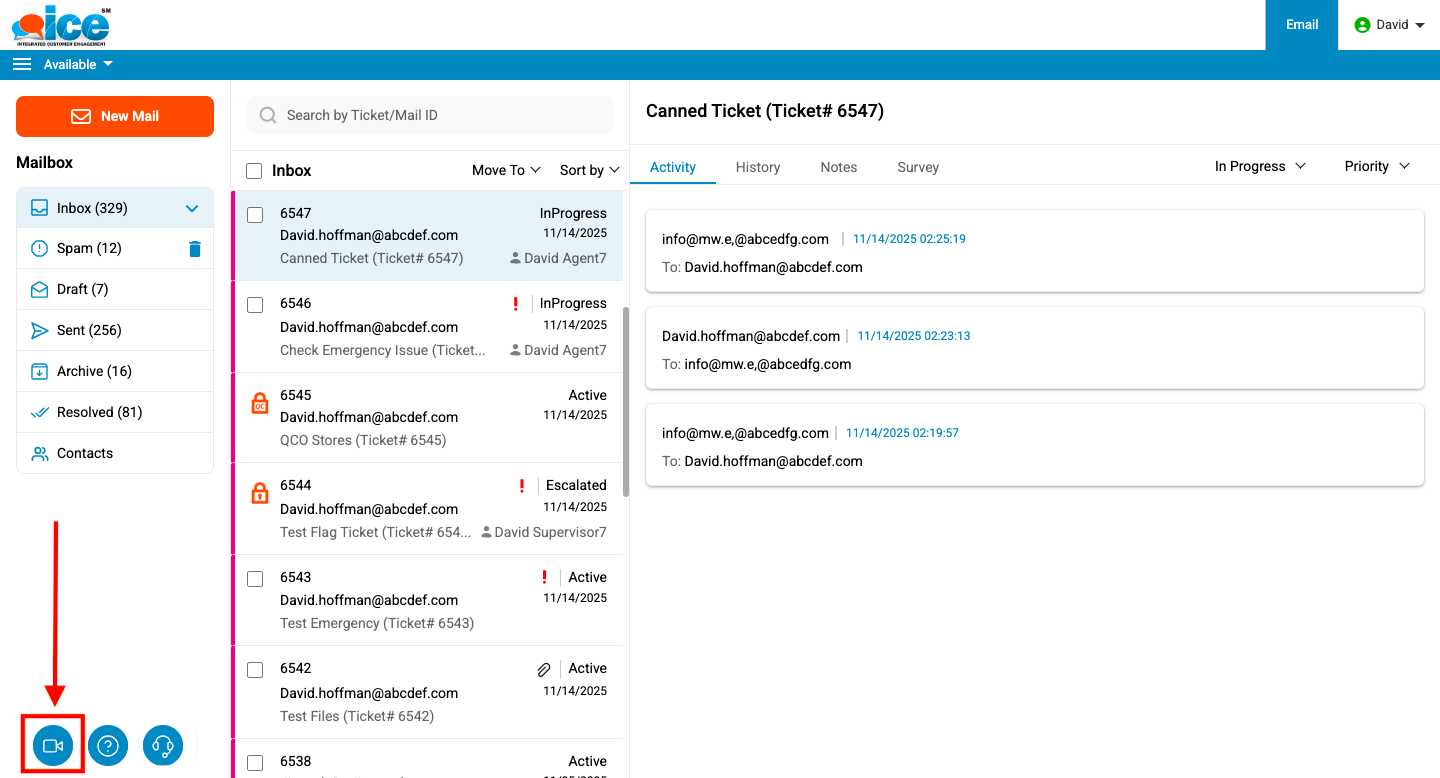Open the Notes tab

click(839, 167)
